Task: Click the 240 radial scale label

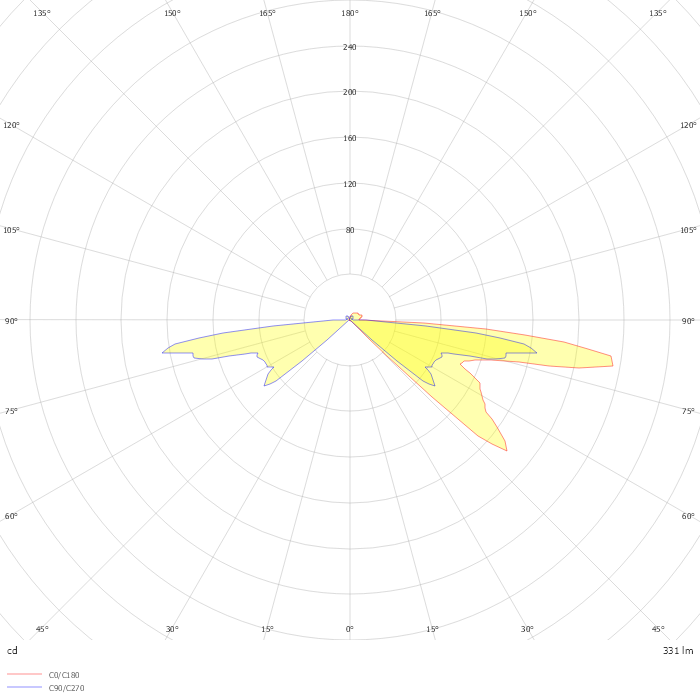Action: click(350, 47)
